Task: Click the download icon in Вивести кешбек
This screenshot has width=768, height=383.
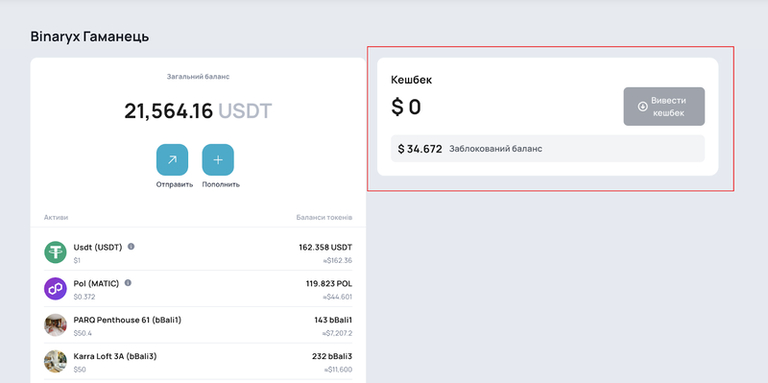Action: coord(643,106)
